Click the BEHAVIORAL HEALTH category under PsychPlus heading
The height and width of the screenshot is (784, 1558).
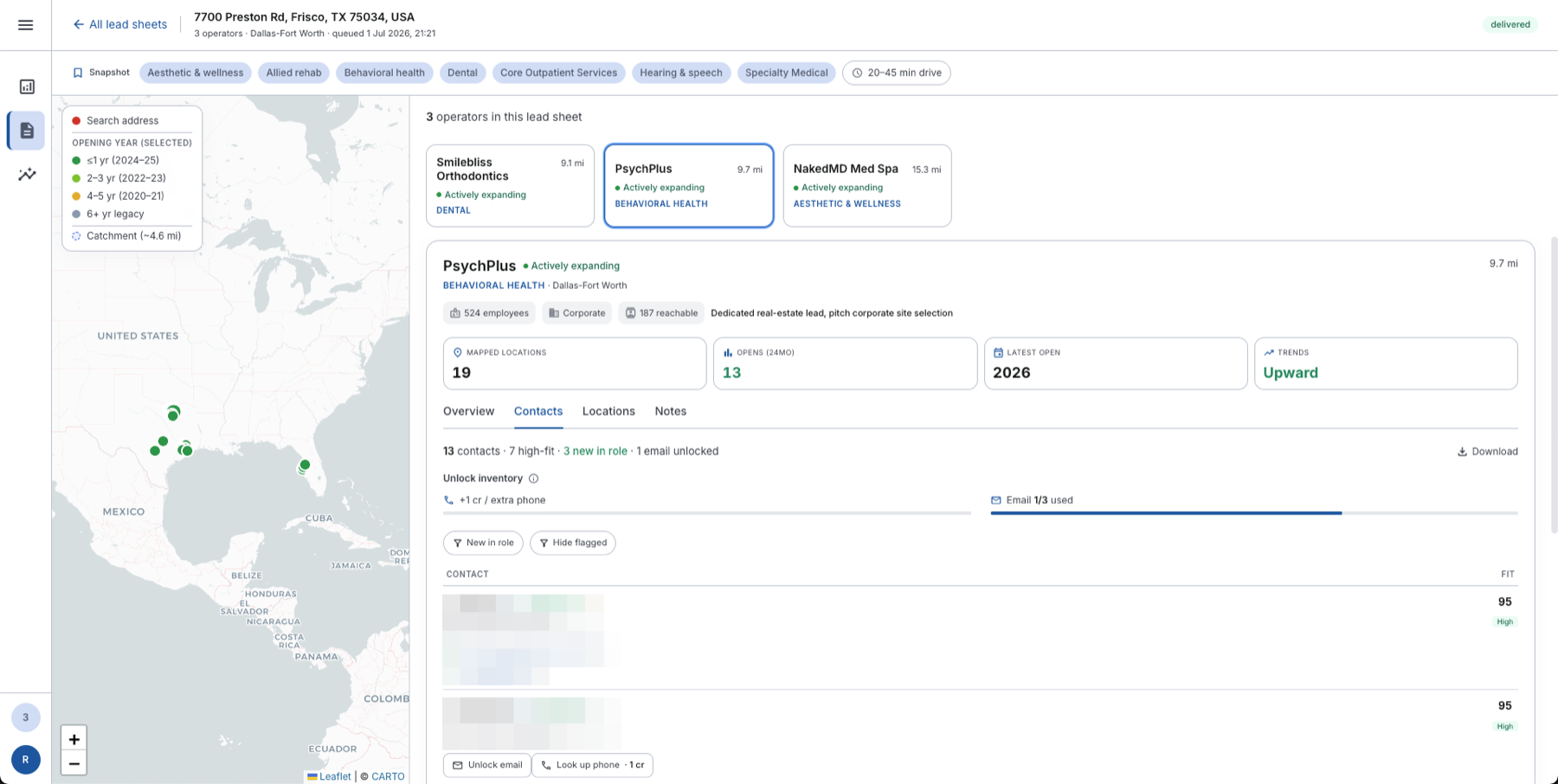coord(494,286)
